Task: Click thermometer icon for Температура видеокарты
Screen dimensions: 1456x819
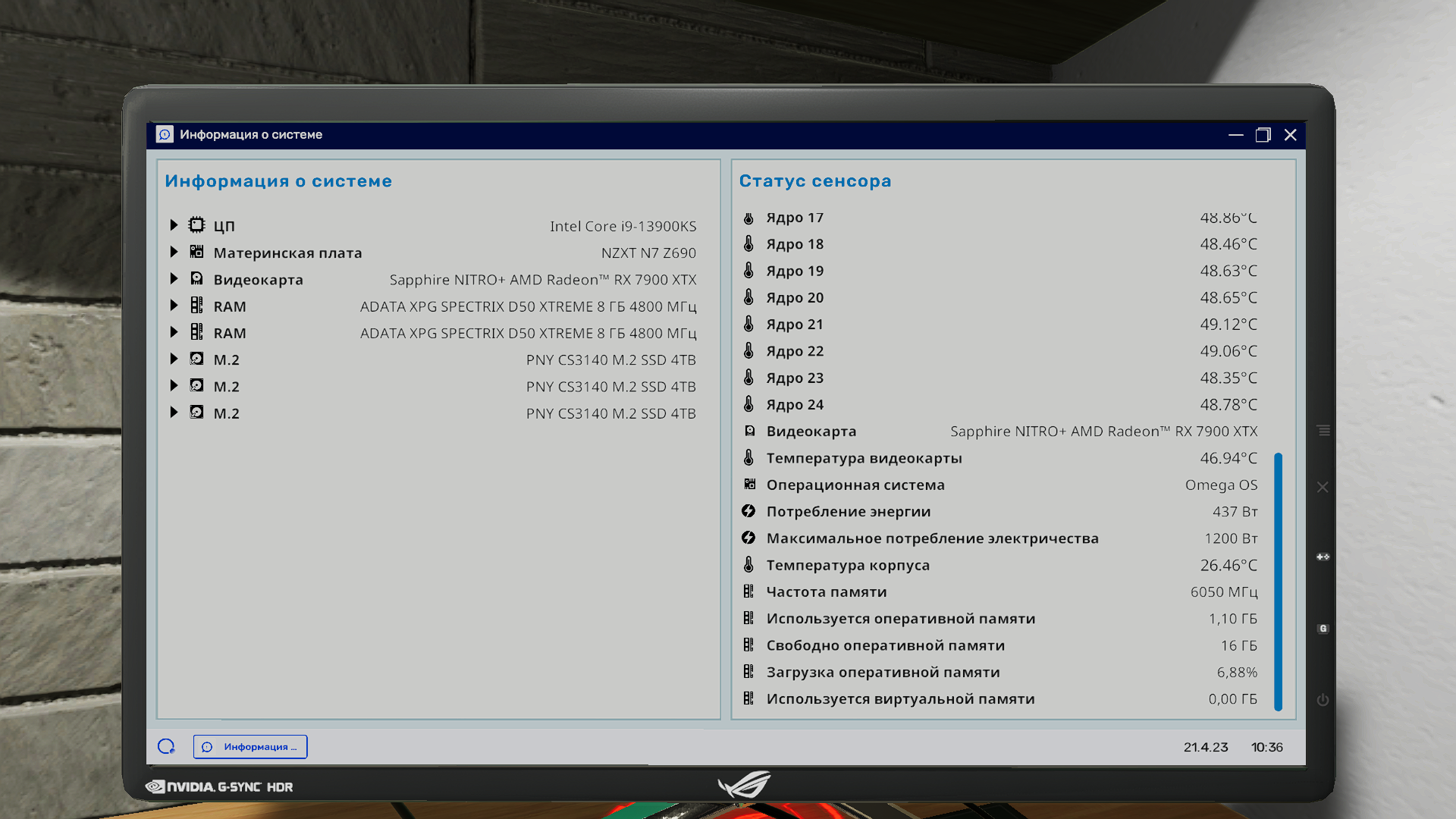Action: tap(748, 457)
